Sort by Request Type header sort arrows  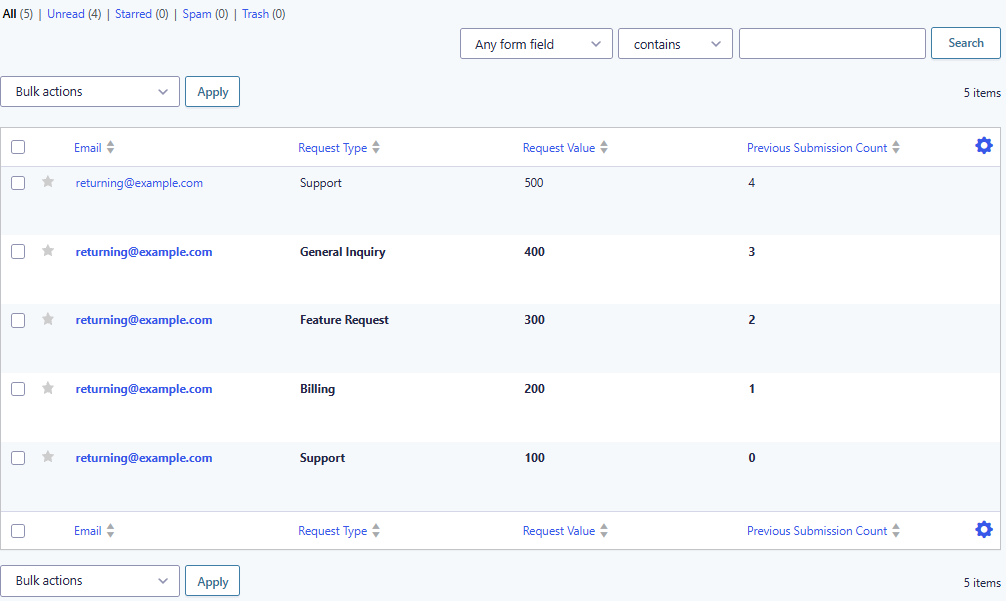pyautogui.click(x=376, y=148)
